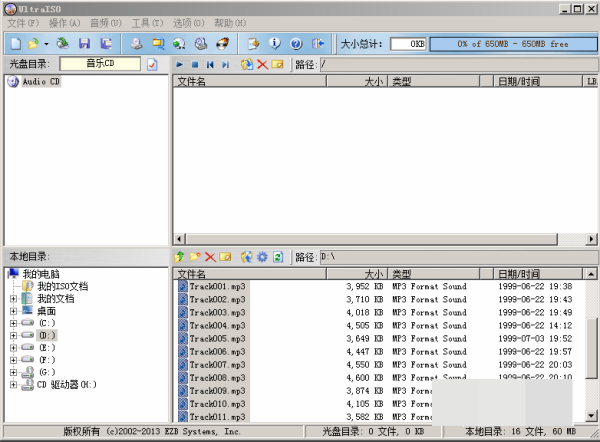Viewport: 600px width, 442px height.
Task: Open the 文件(F) menu
Action: pyautogui.click(x=23, y=23)
